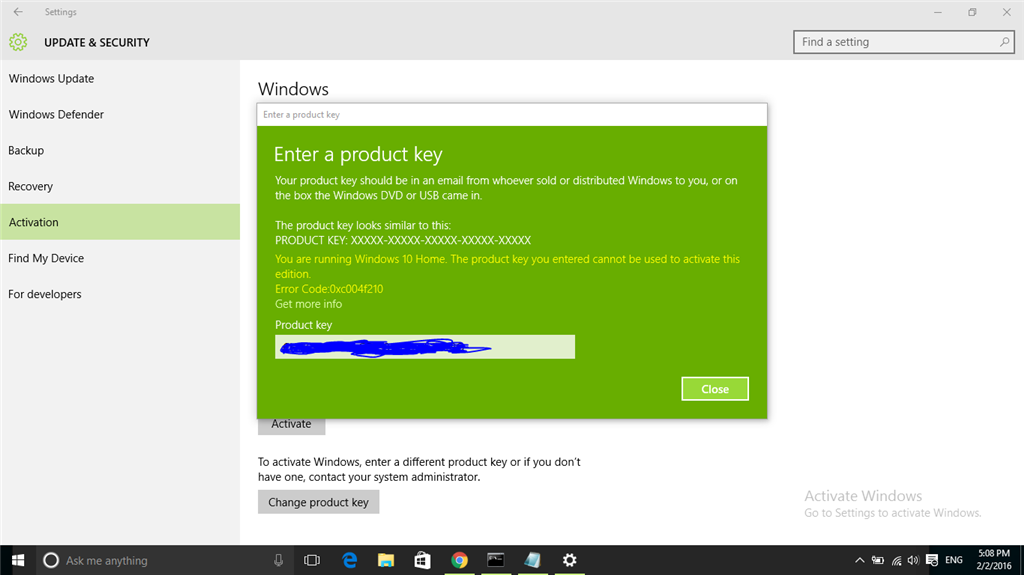Open the Action Center notifications icon

pyautogui.click(x=932, y=560)
